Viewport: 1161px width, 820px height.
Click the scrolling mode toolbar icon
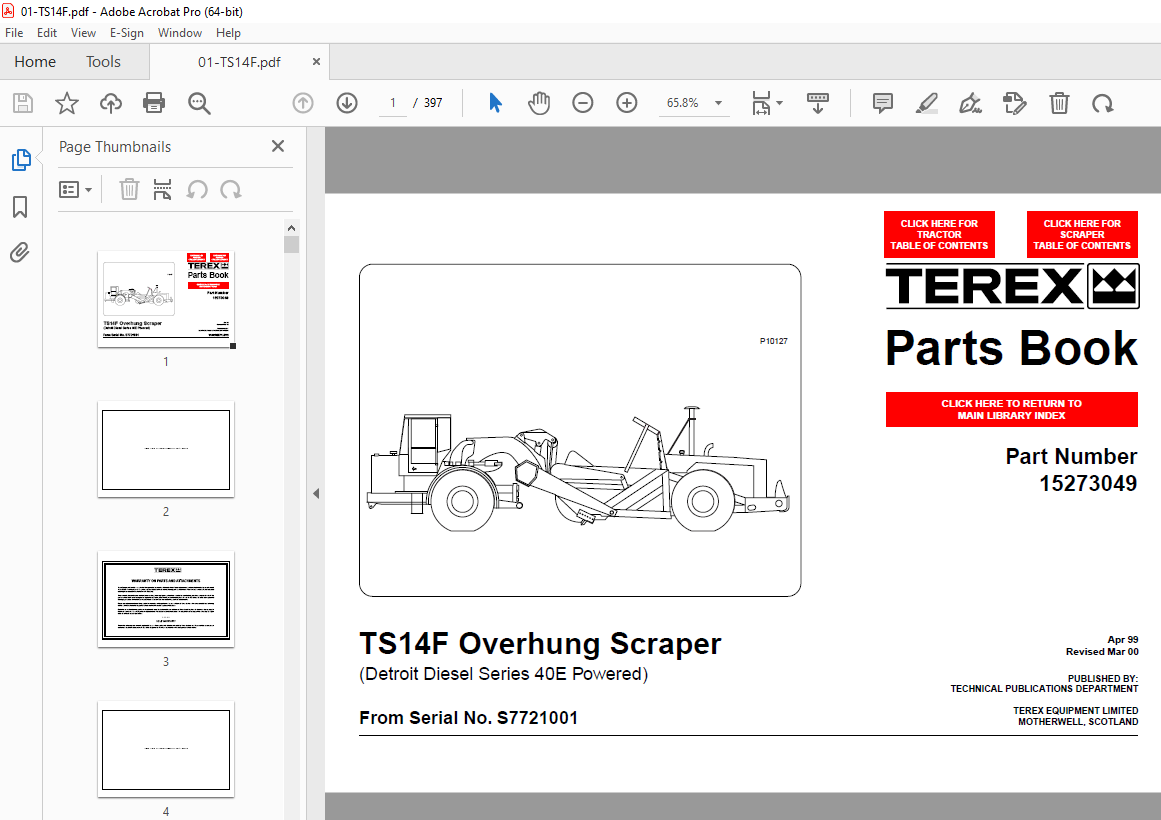(817, 103)
